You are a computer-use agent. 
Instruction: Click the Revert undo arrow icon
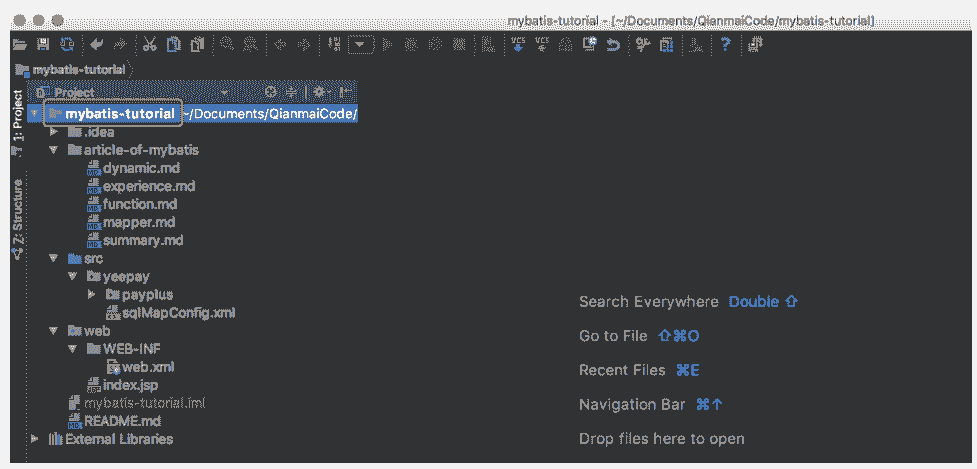[x=613, y=45]
